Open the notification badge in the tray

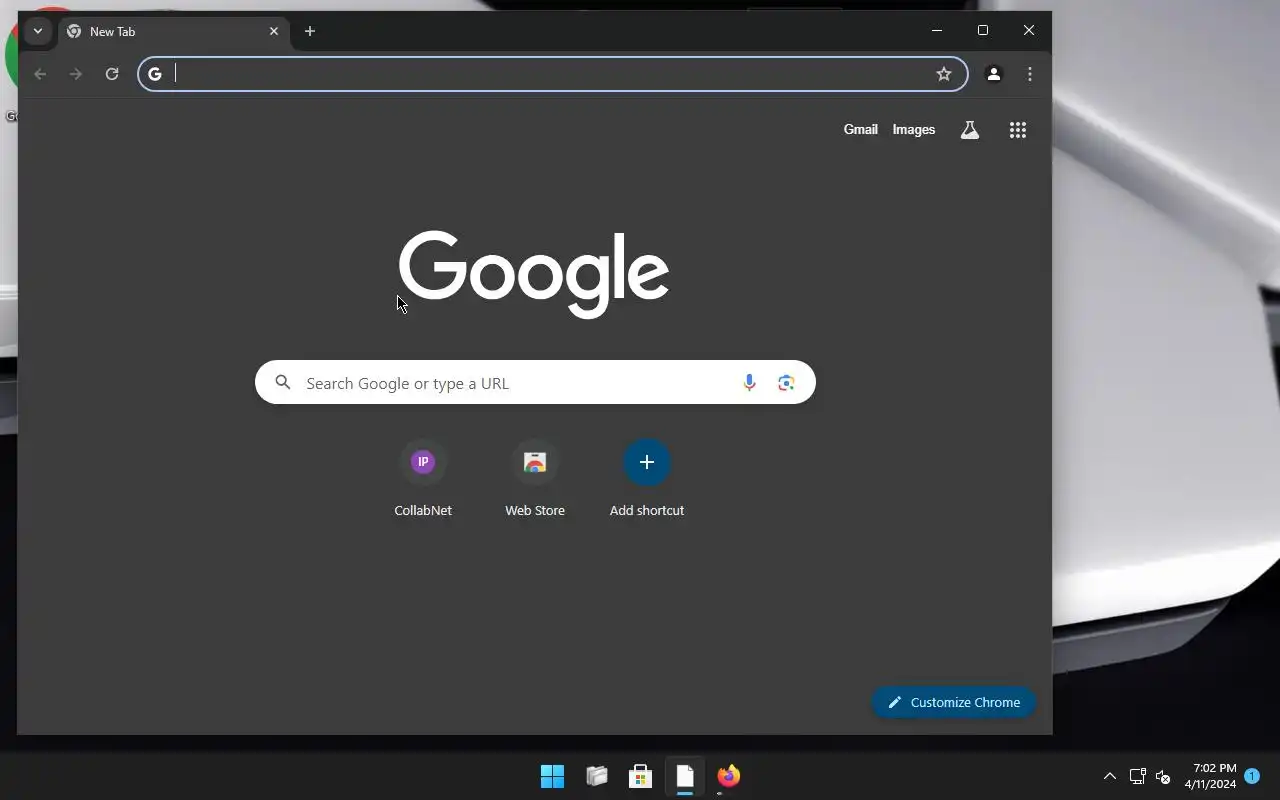[1251, 776]
